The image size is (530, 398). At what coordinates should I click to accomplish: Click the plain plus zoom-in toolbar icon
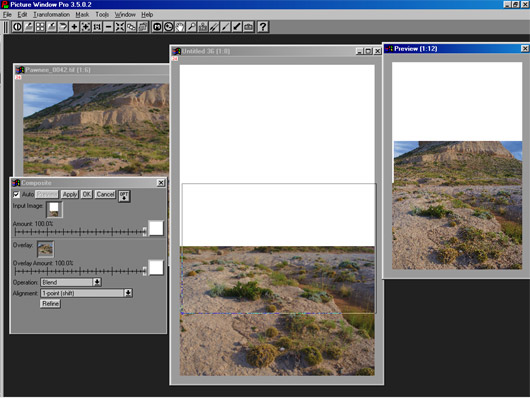click(74, 27)
